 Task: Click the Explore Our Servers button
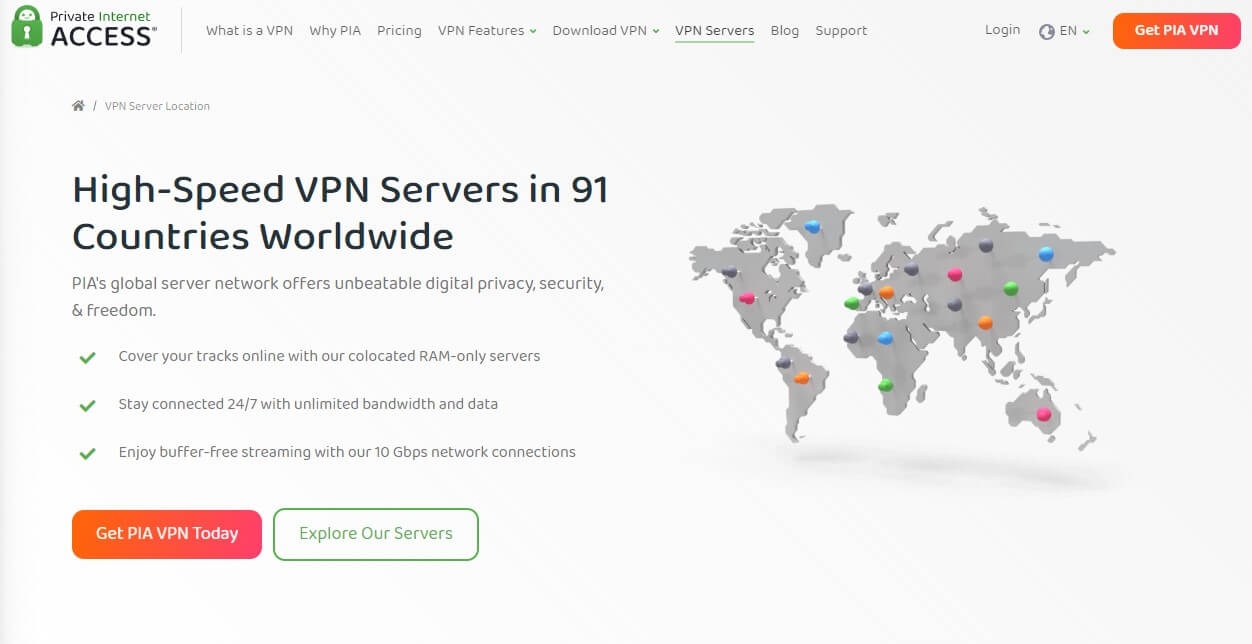click(x=376, y=534)
